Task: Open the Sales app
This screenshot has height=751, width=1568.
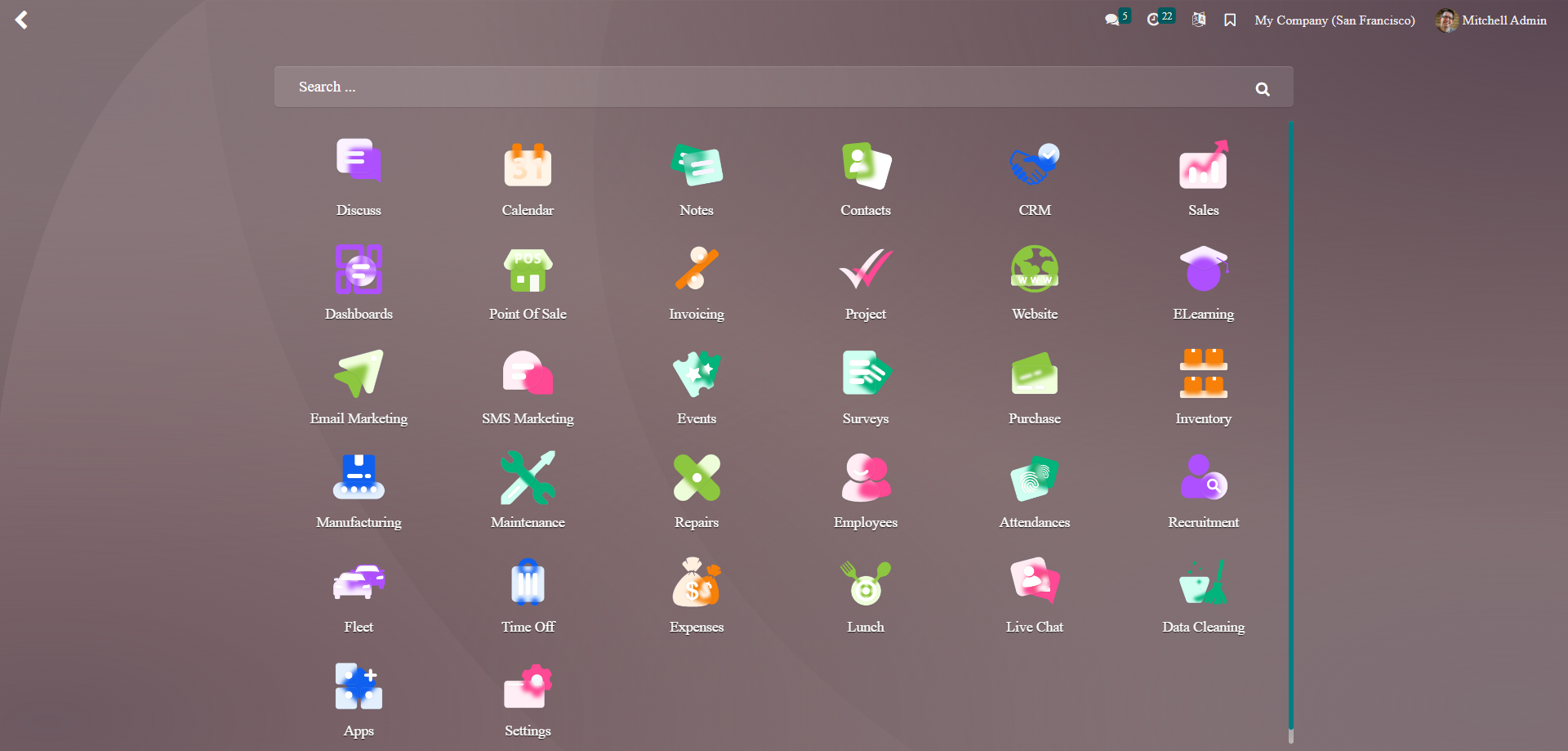Action: tap(1204, 177)
